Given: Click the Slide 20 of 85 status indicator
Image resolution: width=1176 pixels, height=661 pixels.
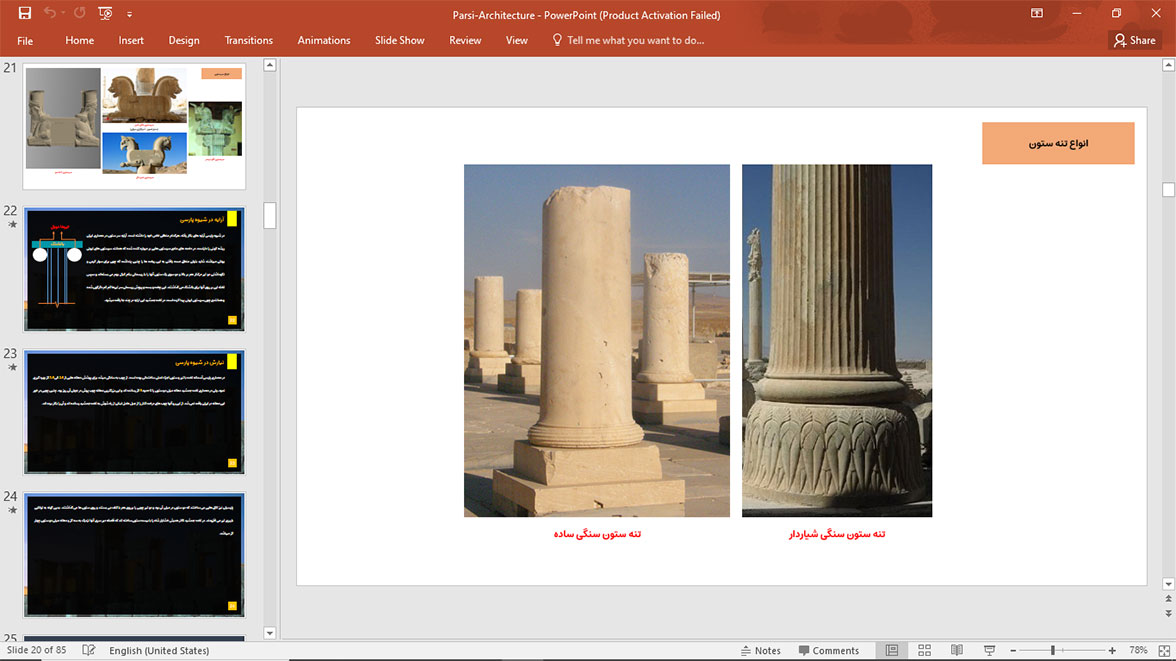Looking at the screenshot, I should 36,650.
